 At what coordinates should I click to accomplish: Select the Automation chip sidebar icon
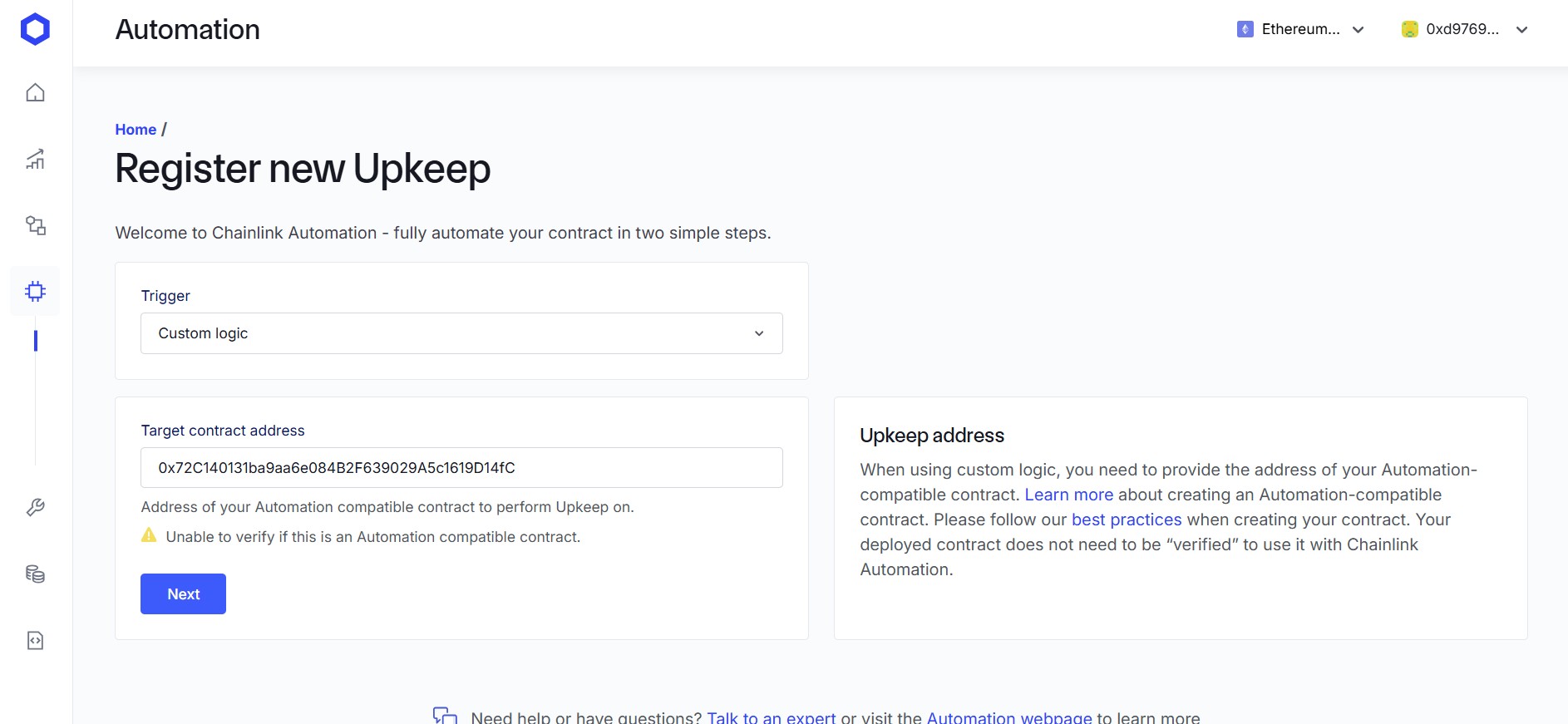click(35, 291)
